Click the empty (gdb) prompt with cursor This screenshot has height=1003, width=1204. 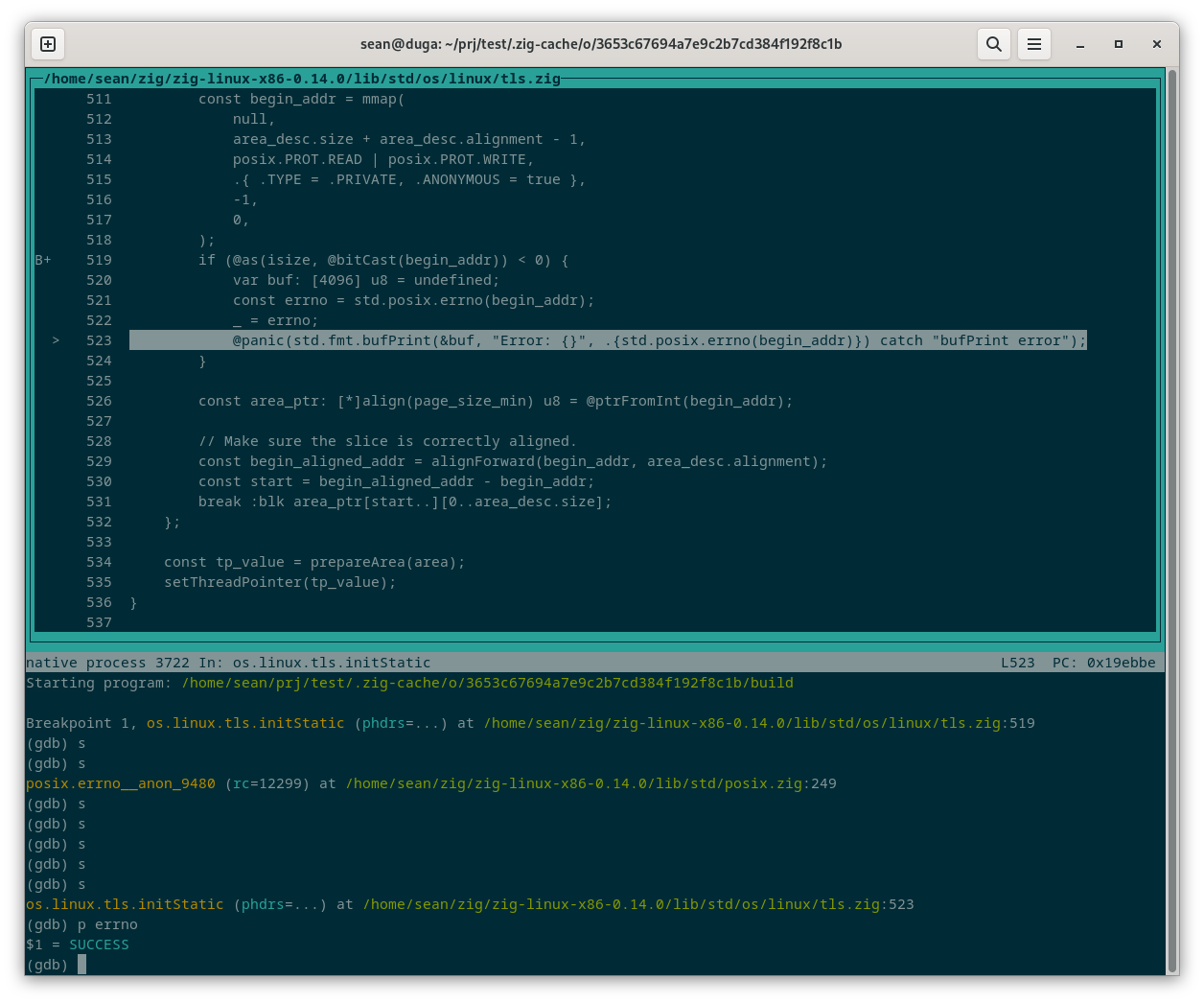tap(56, 965)
